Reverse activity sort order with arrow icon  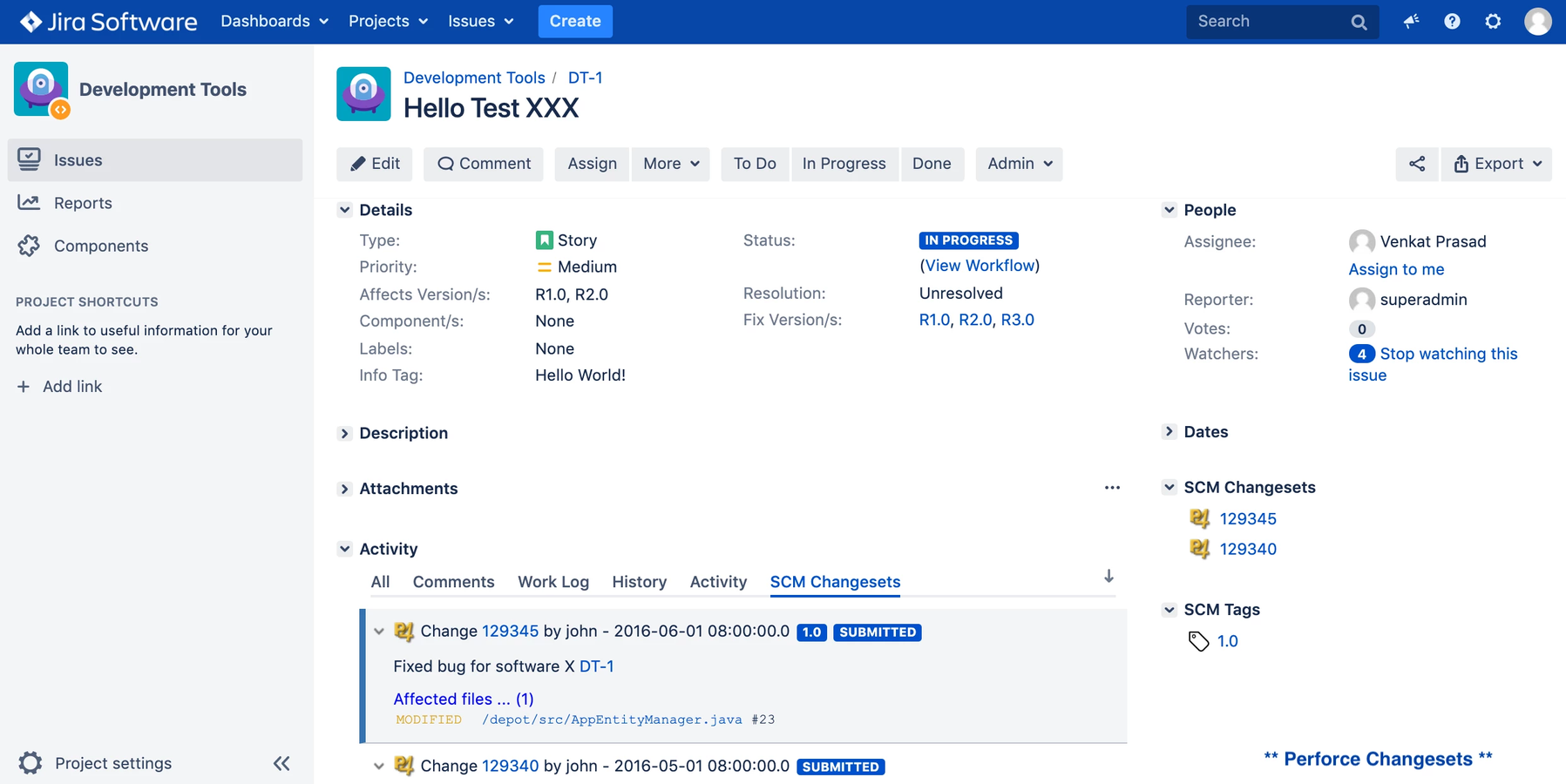click(1108, 577)
